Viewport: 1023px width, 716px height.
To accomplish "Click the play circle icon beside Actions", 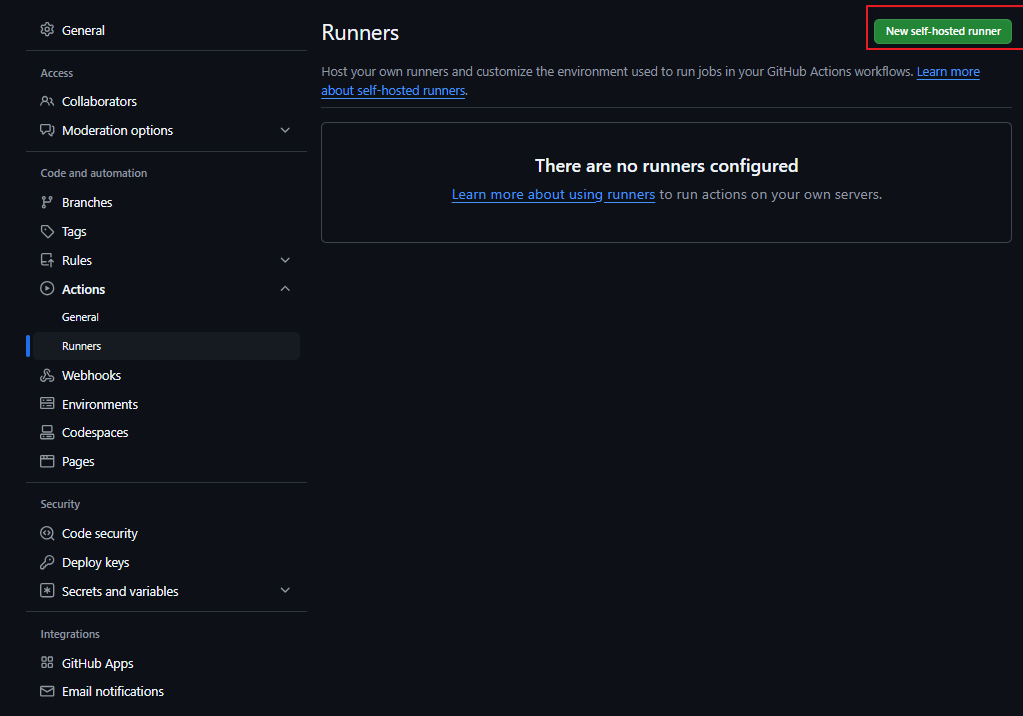I will click(47, 288).
